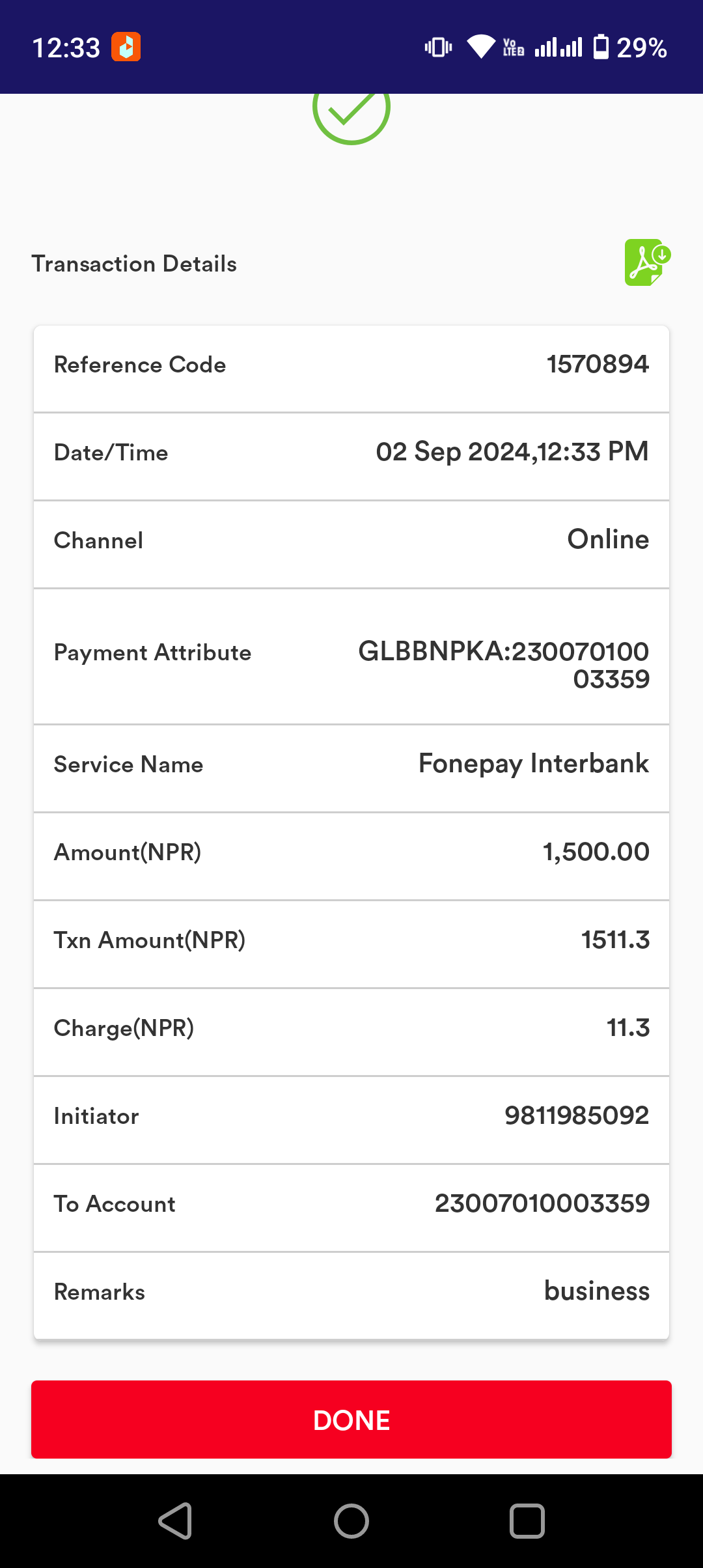Tap the orange app notification icon
The width and height of the screenshot is (703, 1568).
click(126, 47)
